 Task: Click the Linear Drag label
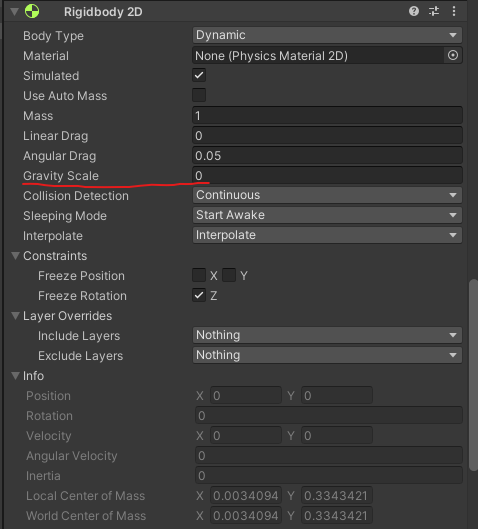(x=55, y=136)
